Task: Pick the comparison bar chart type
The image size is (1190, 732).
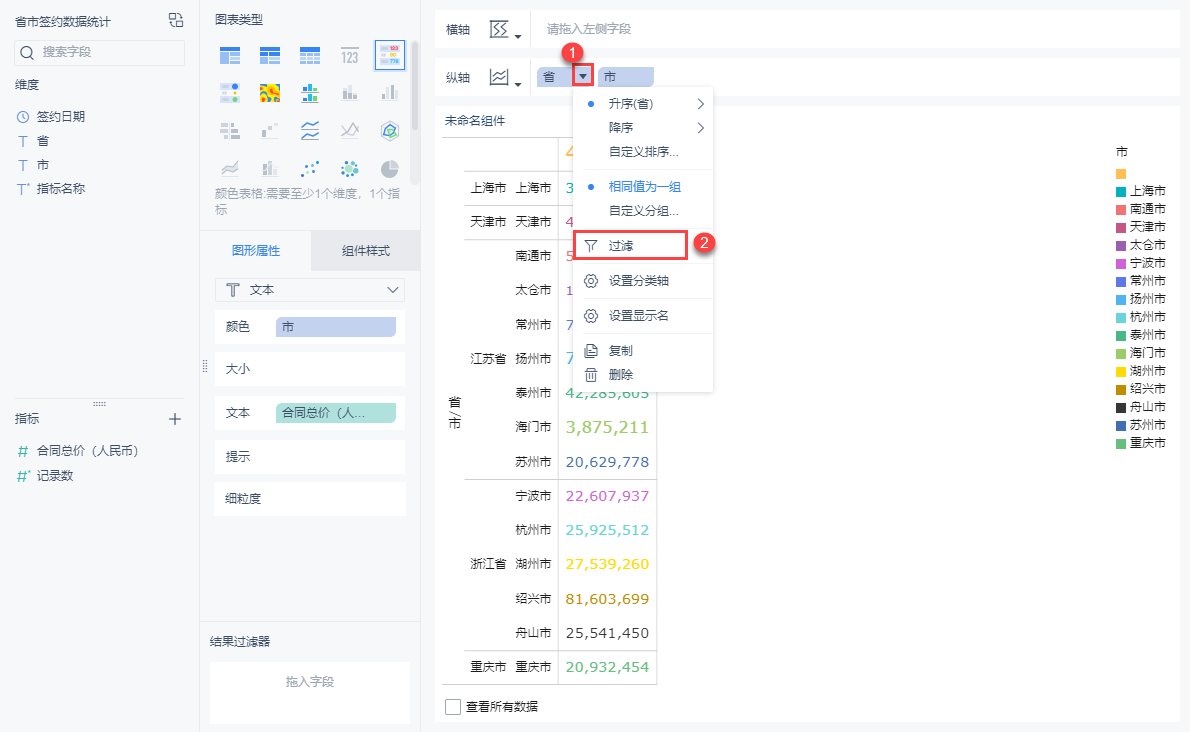Action: (x=230, y=131)
